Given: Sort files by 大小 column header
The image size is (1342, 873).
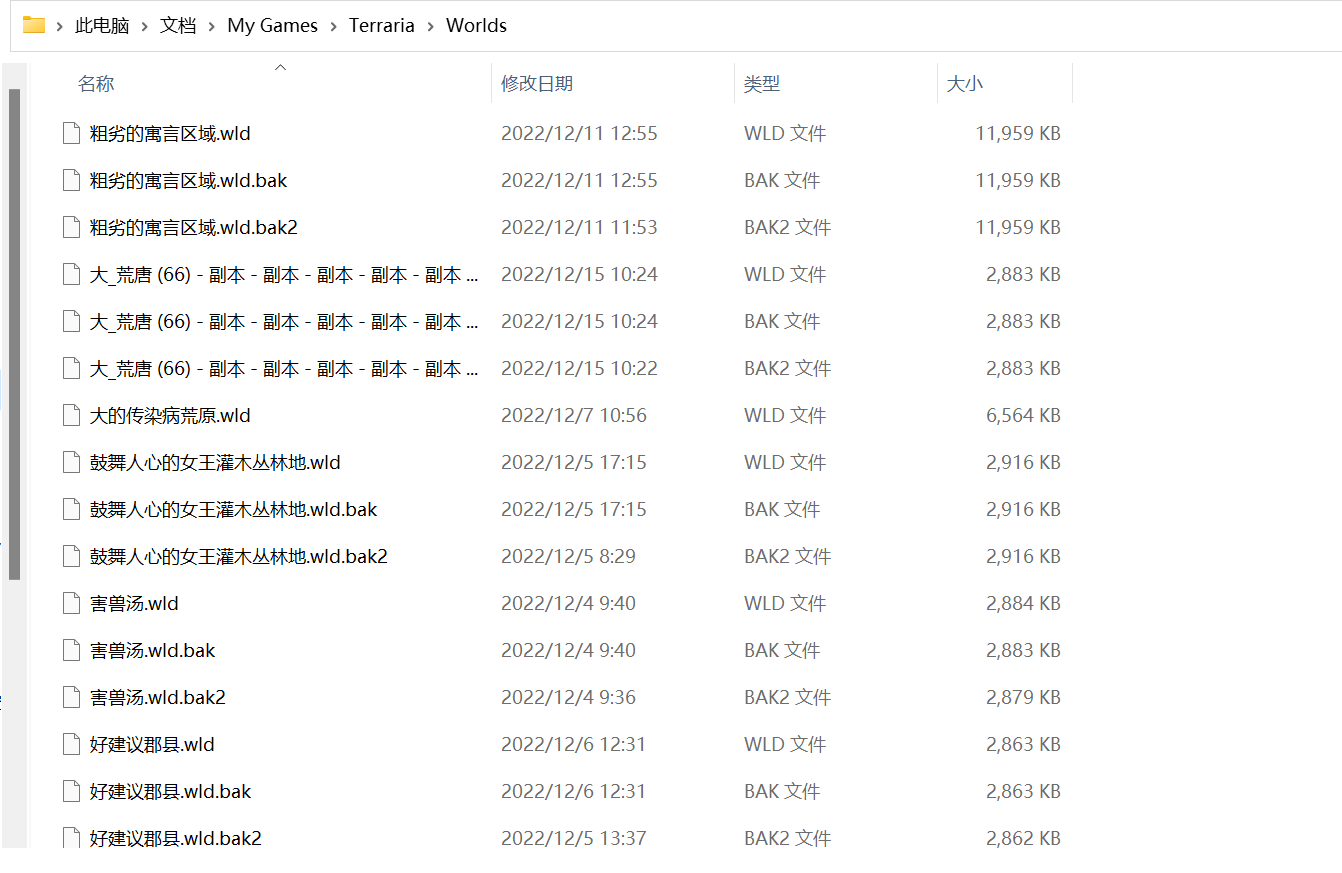Looking at the screenshot, I should tap(965, 84).
